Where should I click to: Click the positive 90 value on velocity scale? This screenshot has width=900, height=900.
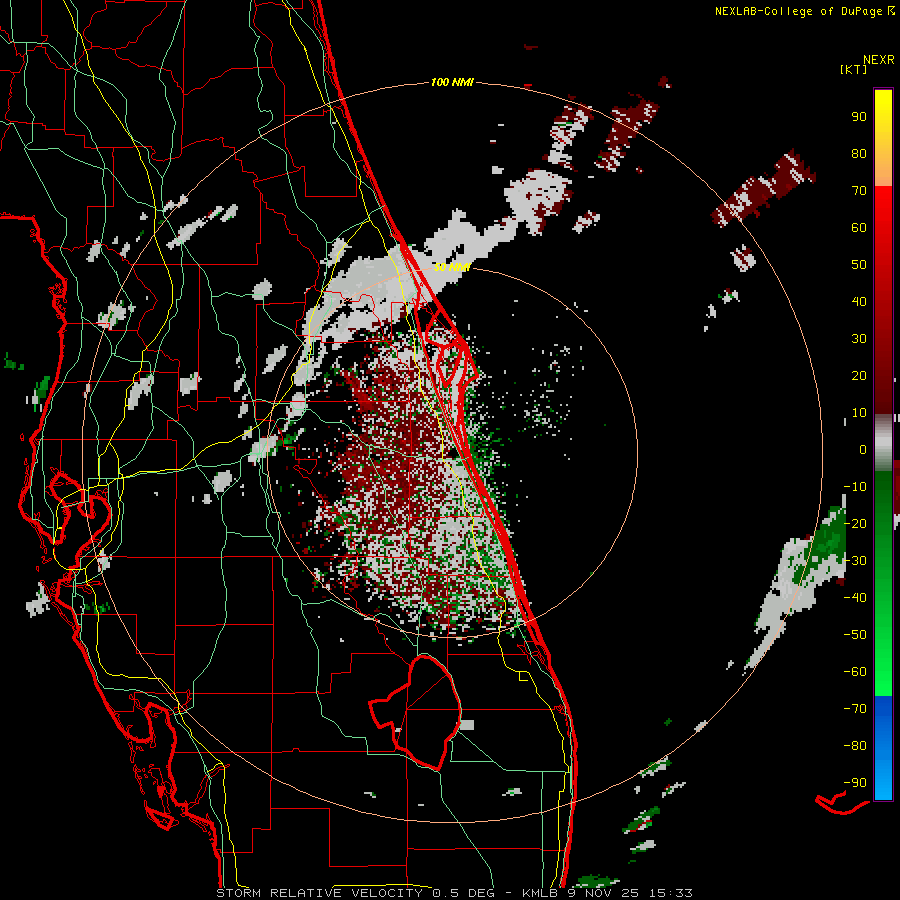coord(859,117)
